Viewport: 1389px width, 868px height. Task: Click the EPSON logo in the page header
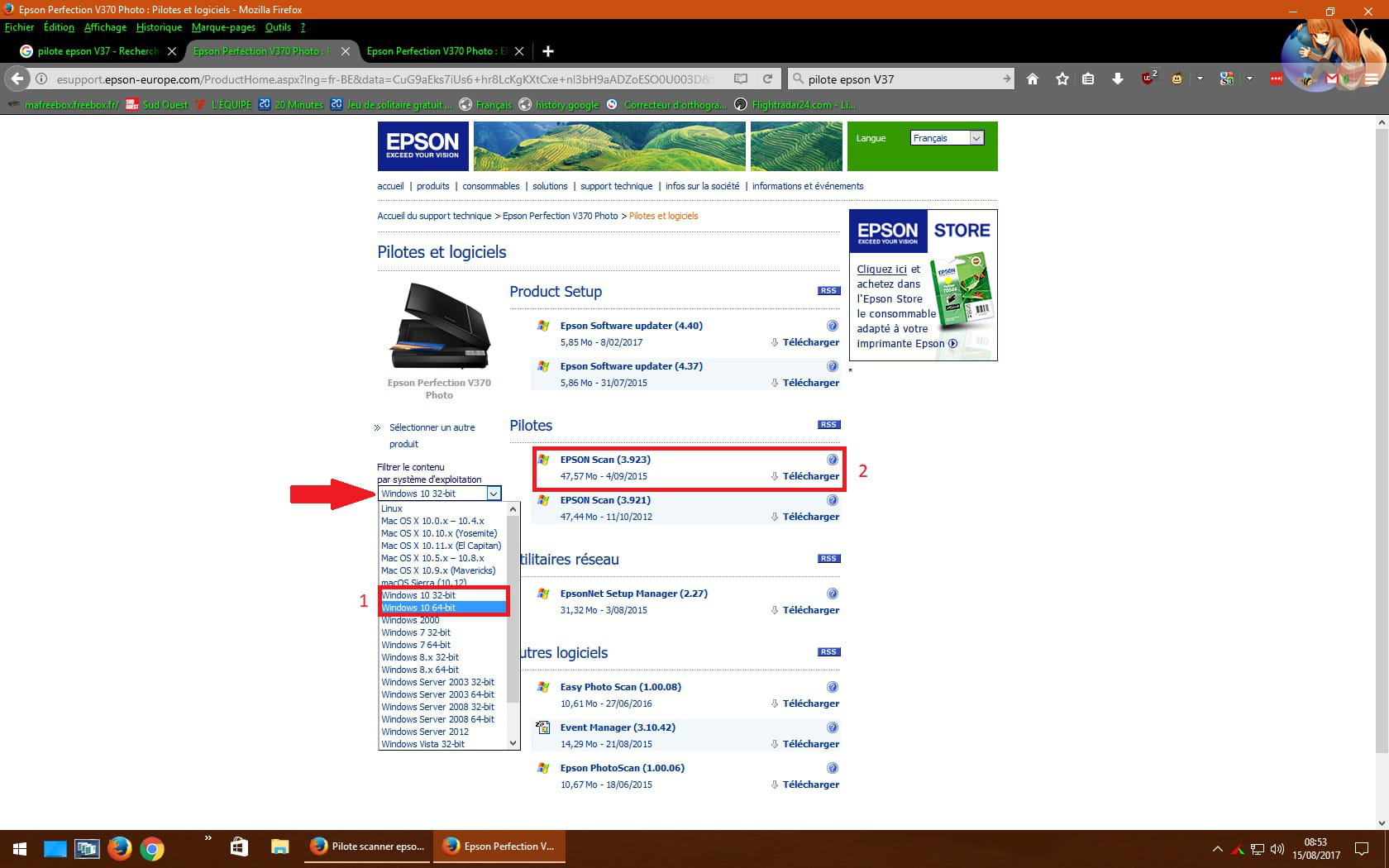click(x=422, y=146)
